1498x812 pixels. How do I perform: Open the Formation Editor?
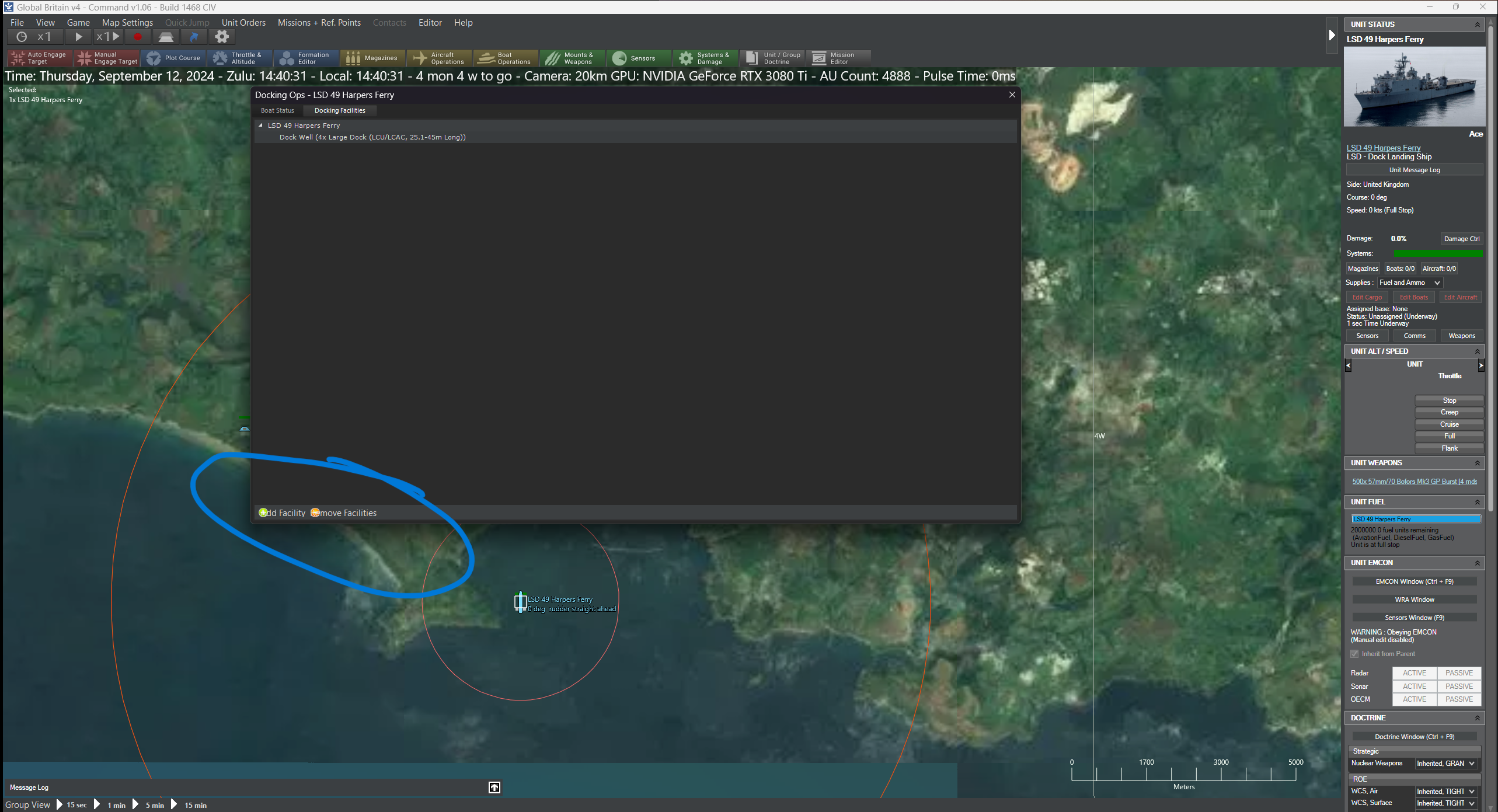pyautogui.click(x=306, y=58)
